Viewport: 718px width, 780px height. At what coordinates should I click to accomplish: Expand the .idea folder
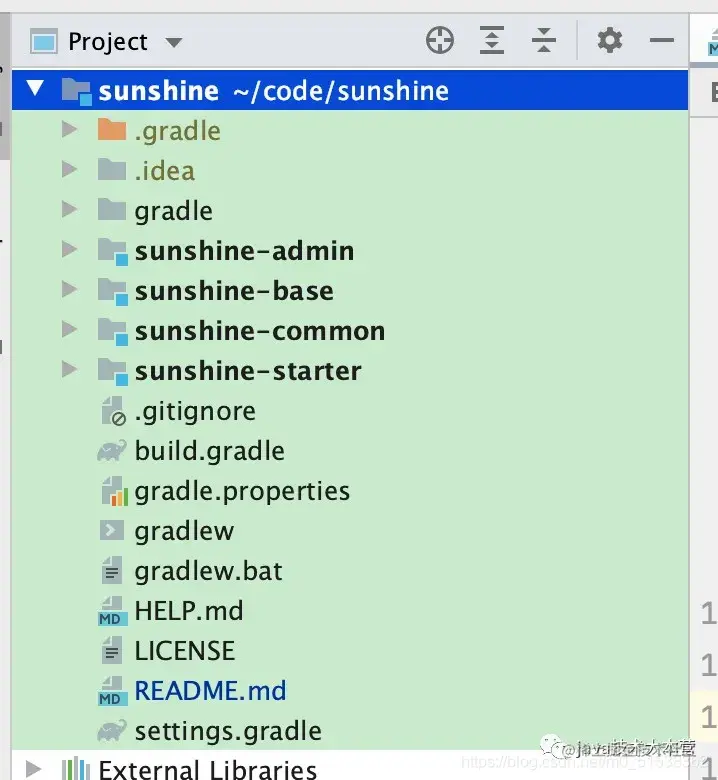click(x=69, y=169)
